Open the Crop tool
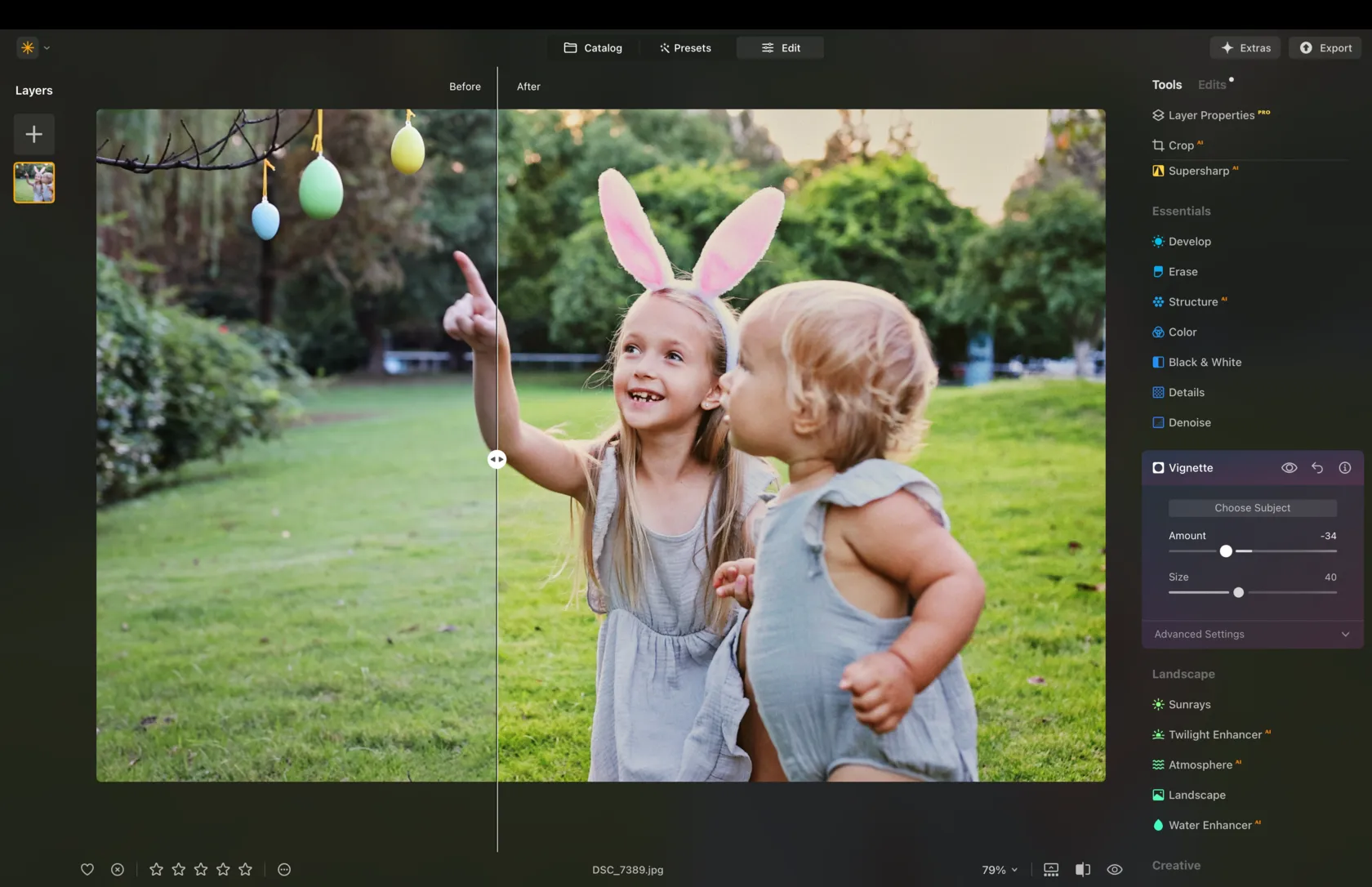1372x887 pixels. (x=1180, y=145)
